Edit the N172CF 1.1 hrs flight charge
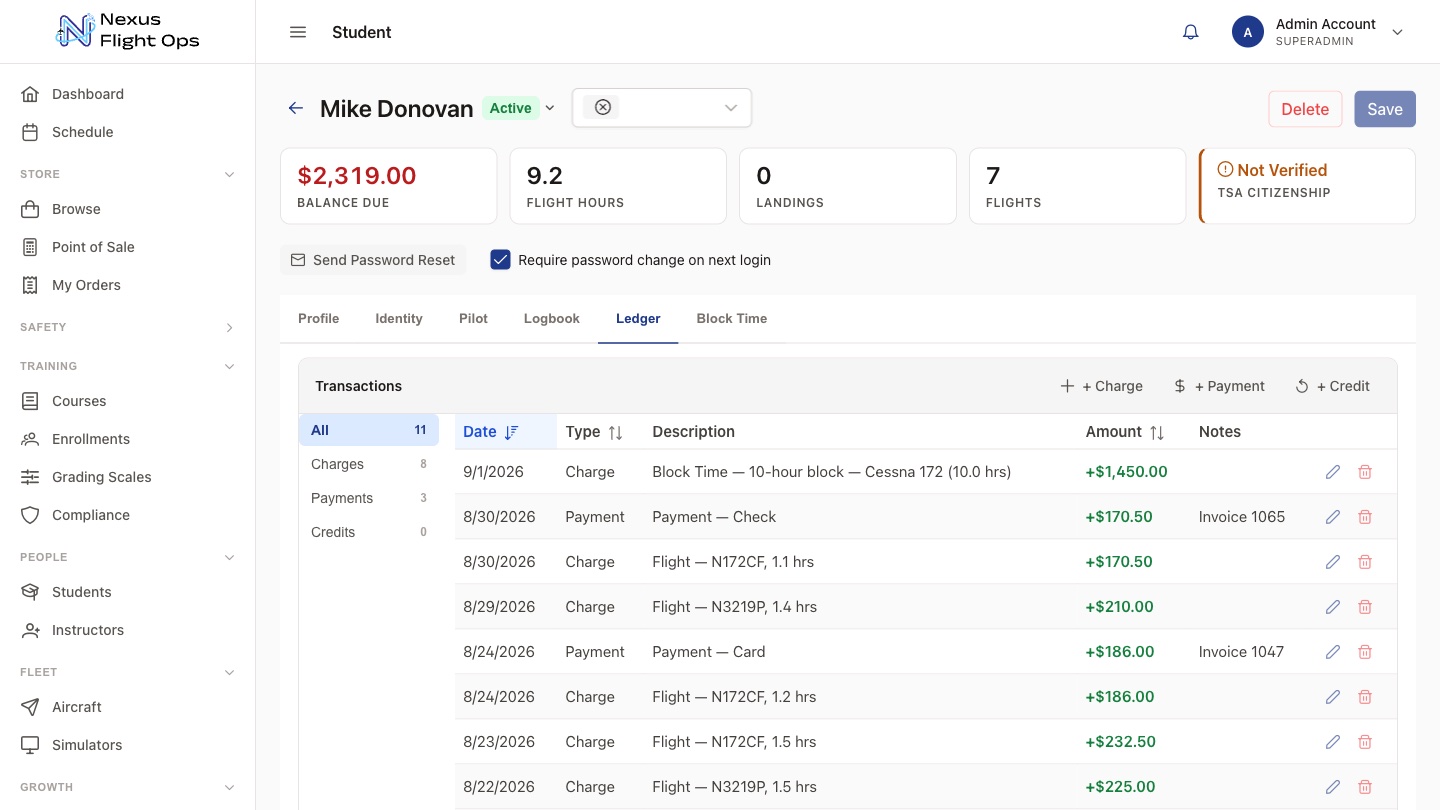This screenshot has height=810, width=1440. click(1332, 562)
